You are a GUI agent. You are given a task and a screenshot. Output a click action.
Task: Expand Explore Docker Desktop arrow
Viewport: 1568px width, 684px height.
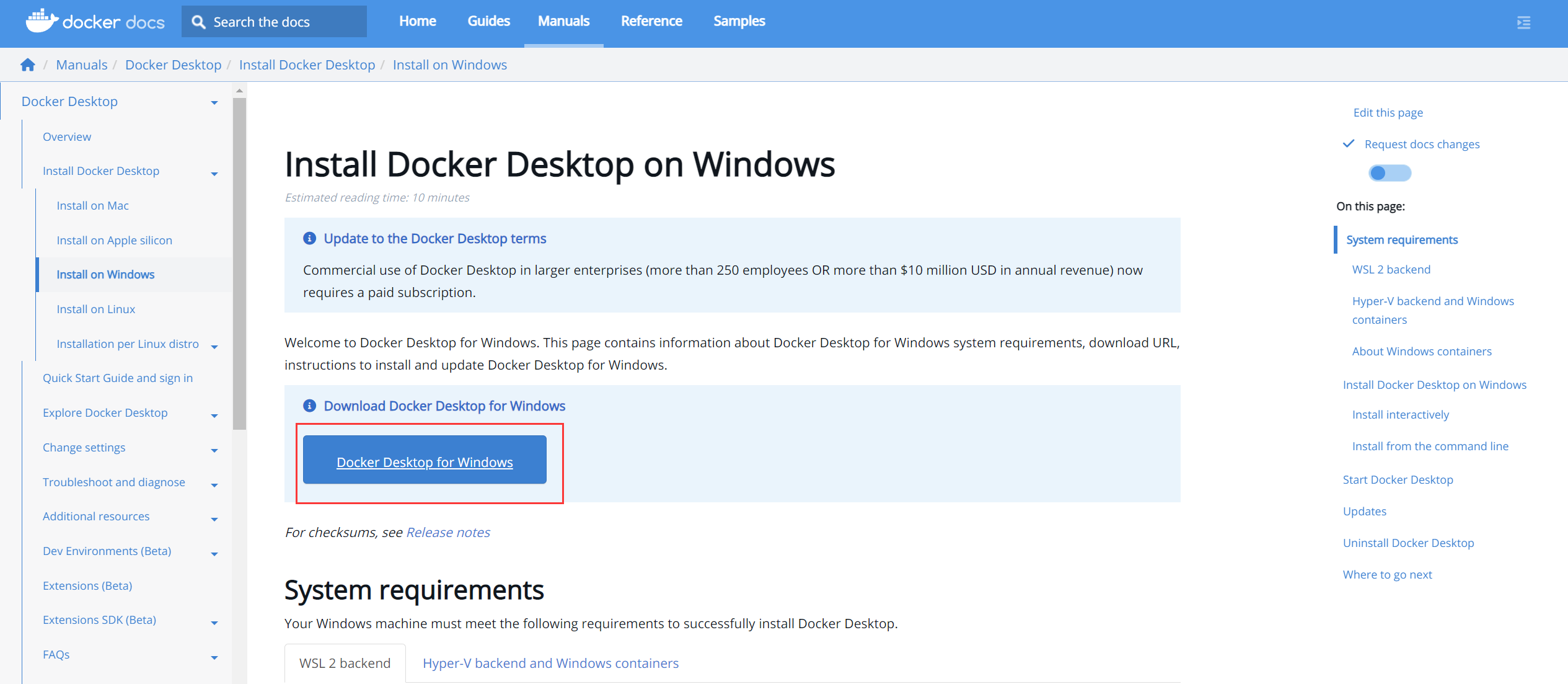214,415
